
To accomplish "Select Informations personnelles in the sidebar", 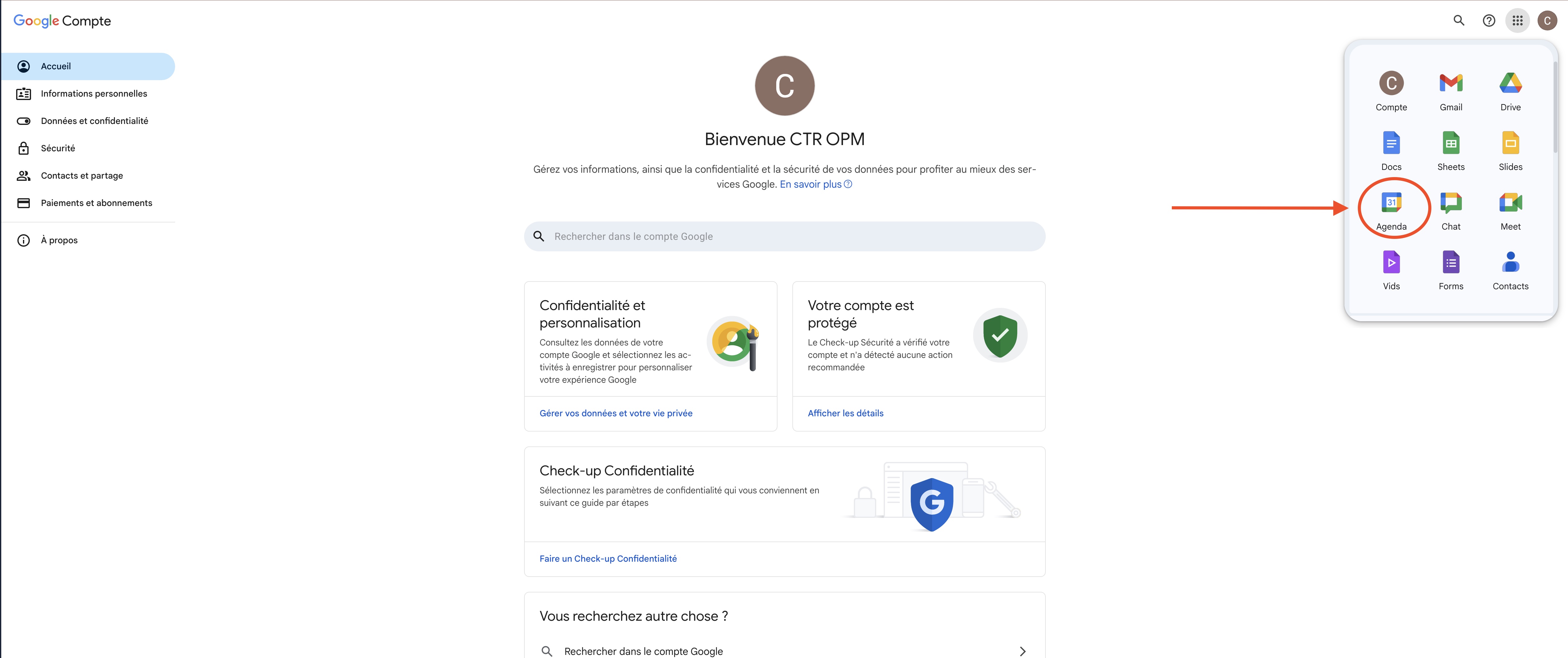I will tap(94, 93).
